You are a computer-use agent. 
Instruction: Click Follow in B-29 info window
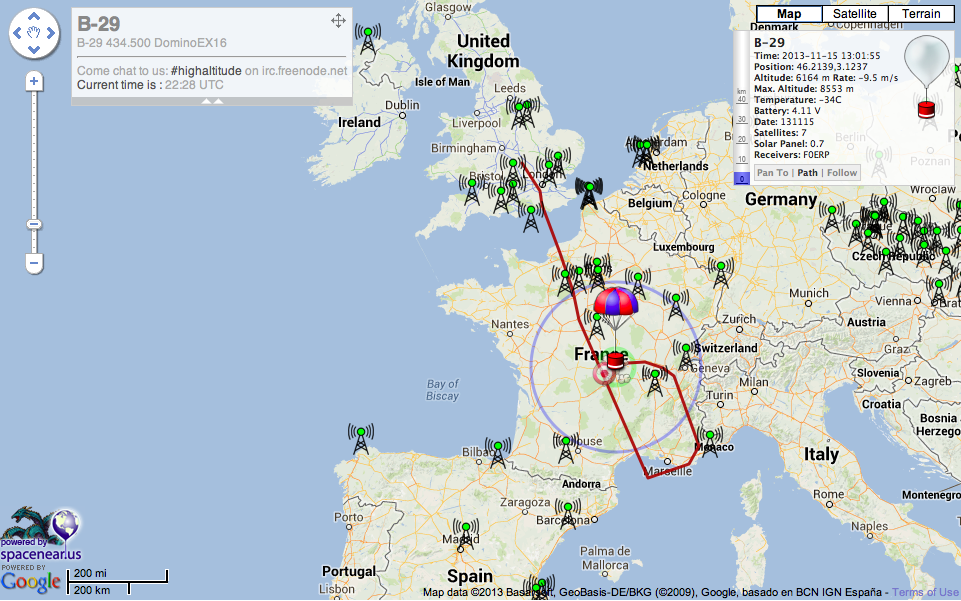[841, 173]
